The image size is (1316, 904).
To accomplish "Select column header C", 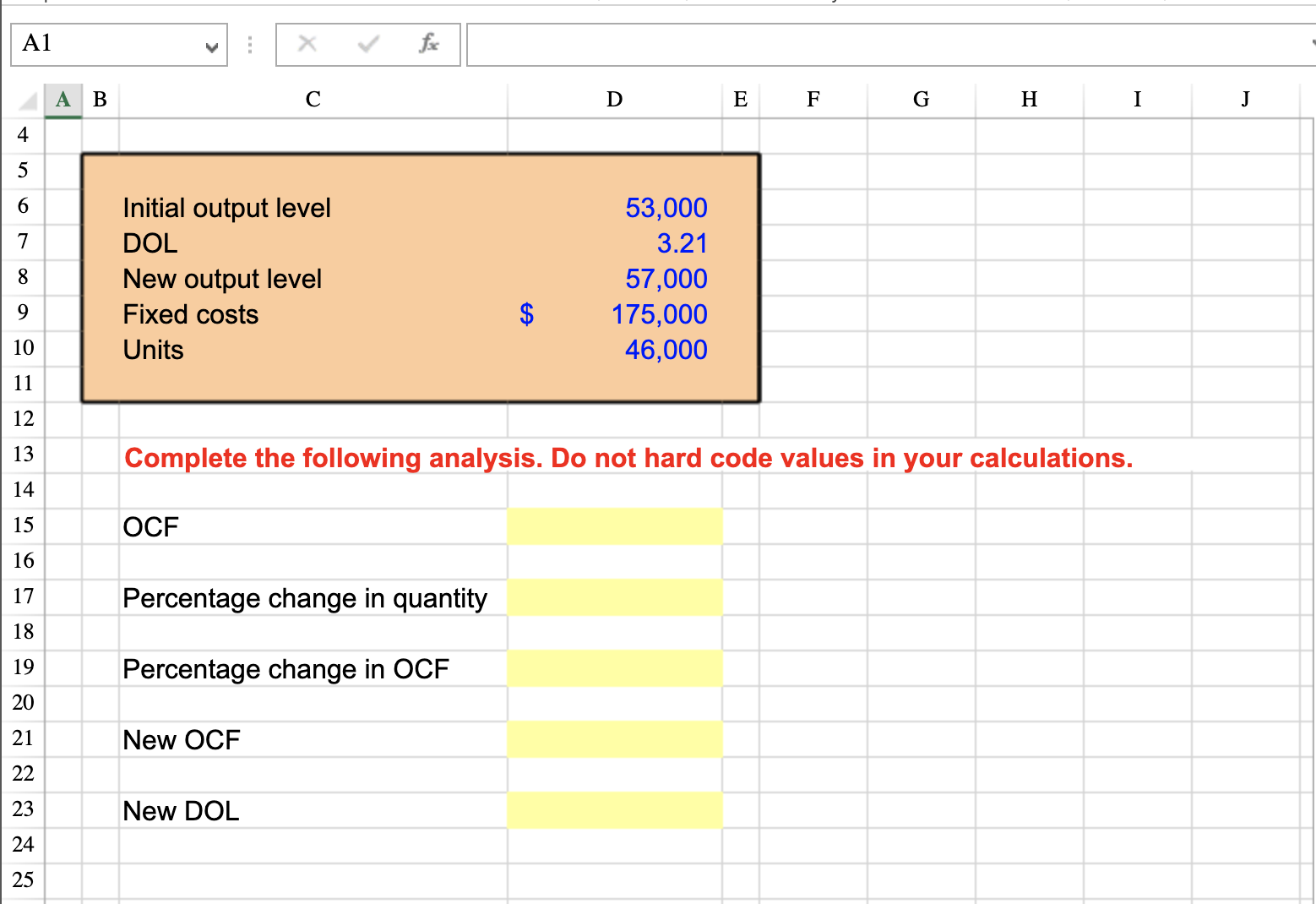I will click(x=313, y=99).
